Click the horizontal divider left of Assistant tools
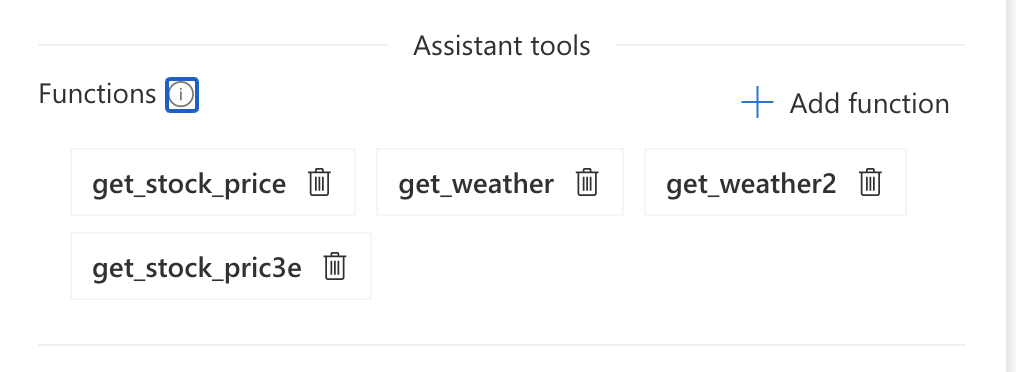 (x=213, y=45)
